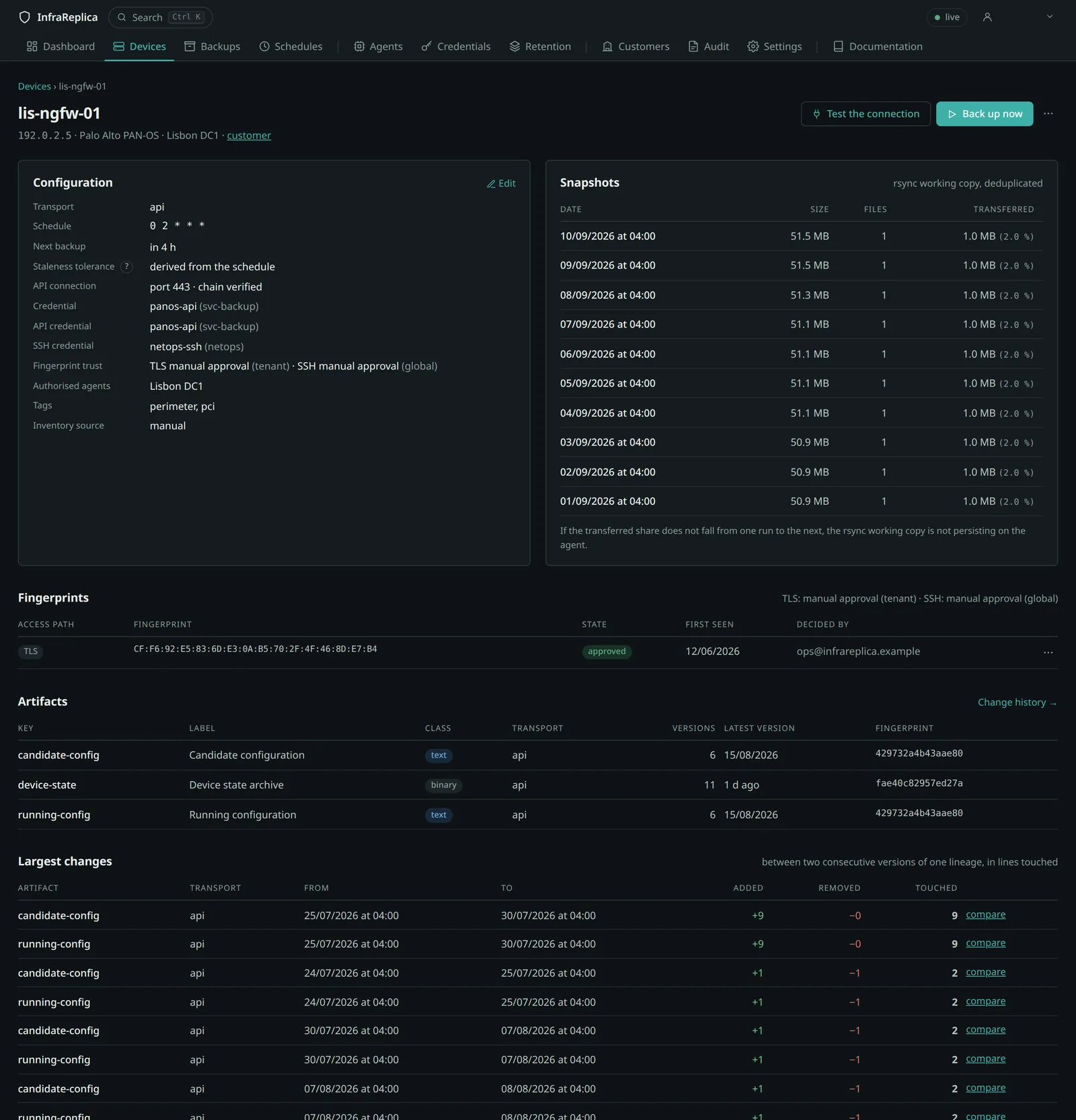
Task: Click the Dashboard grid icon
Action: coord(32,46)
